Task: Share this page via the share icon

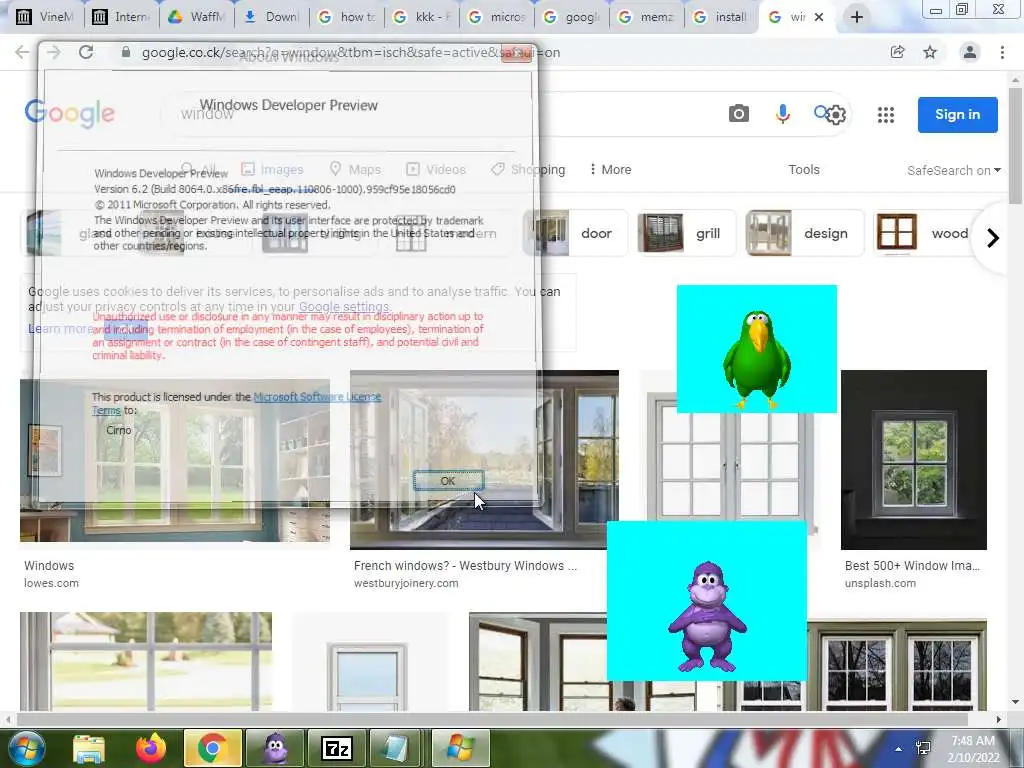Action: click(897, 52)
